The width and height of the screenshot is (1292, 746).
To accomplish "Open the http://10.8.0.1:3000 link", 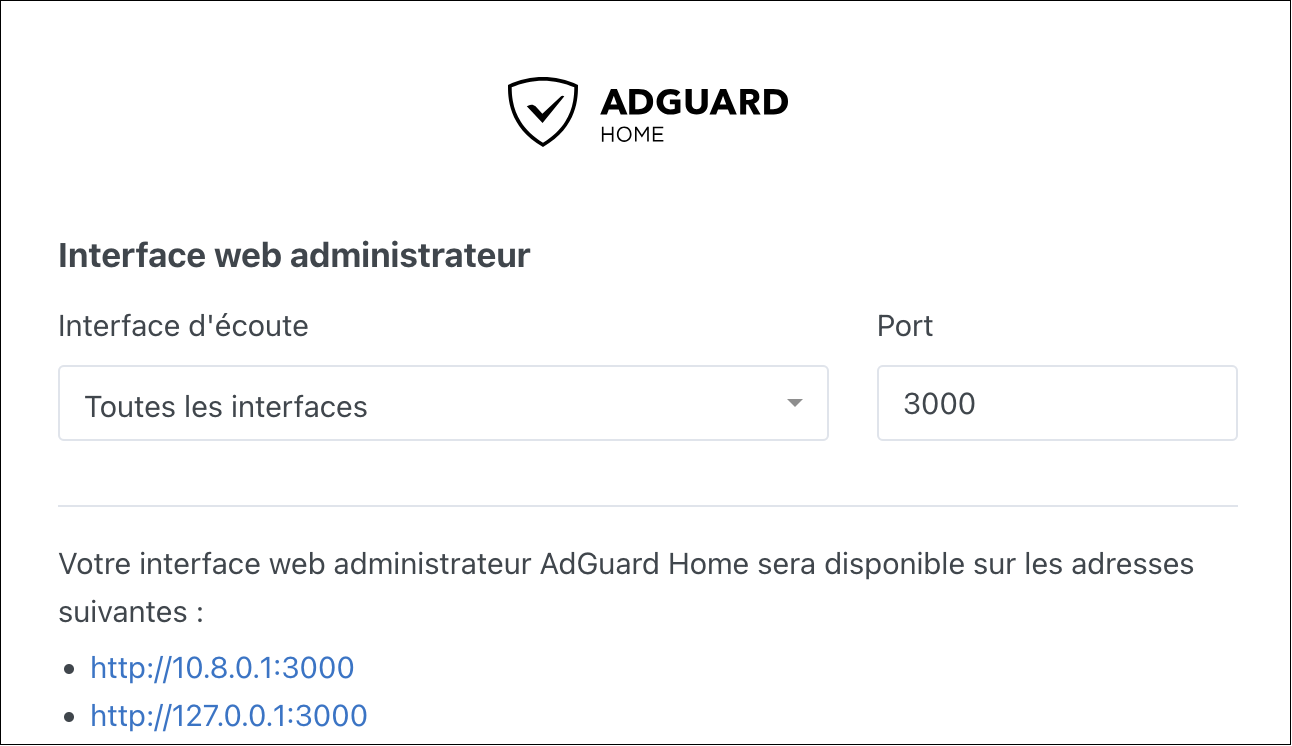I will click(222, 668).
